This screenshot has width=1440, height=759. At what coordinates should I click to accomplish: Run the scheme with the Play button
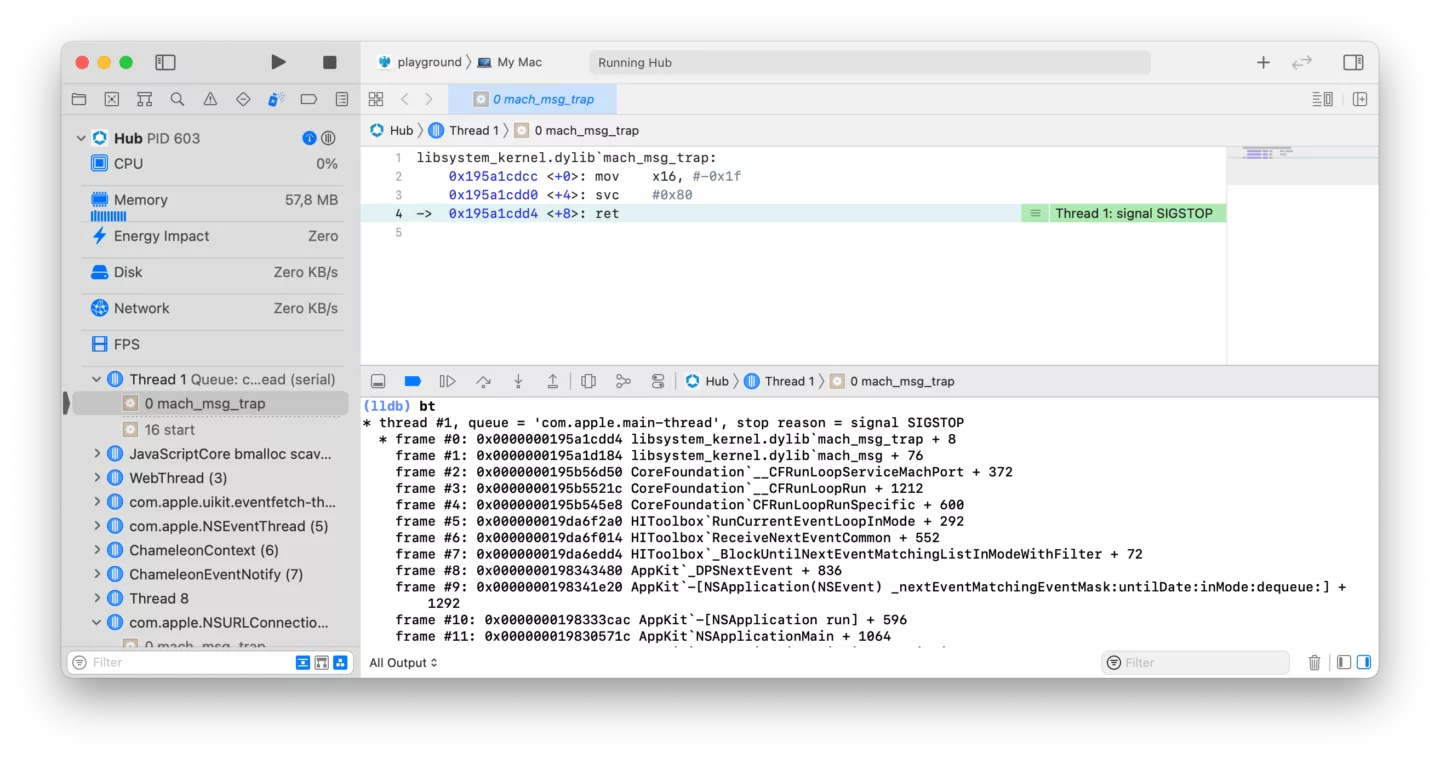point(278,62)
